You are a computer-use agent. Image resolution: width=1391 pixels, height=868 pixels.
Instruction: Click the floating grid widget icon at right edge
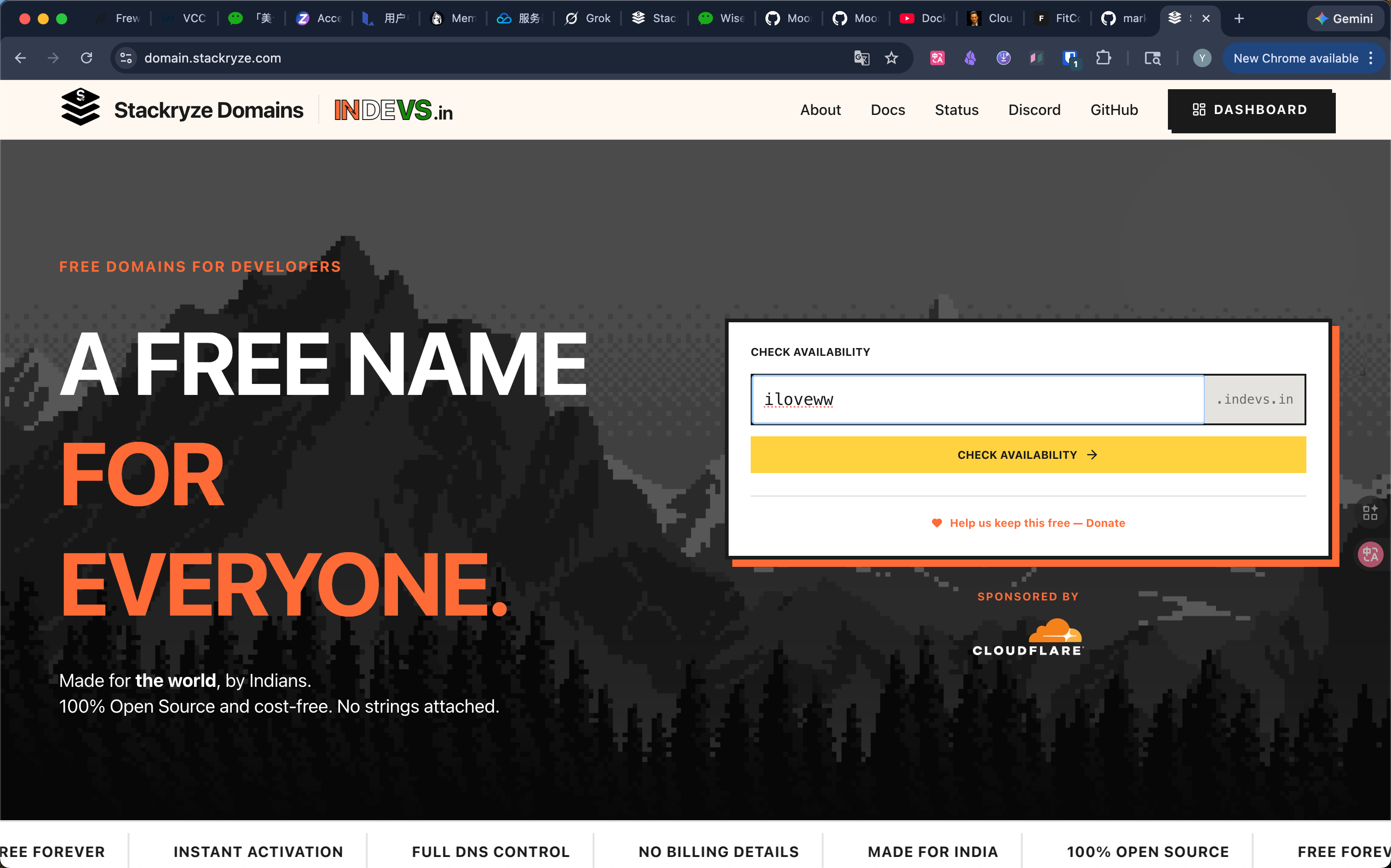(1370, 512)
